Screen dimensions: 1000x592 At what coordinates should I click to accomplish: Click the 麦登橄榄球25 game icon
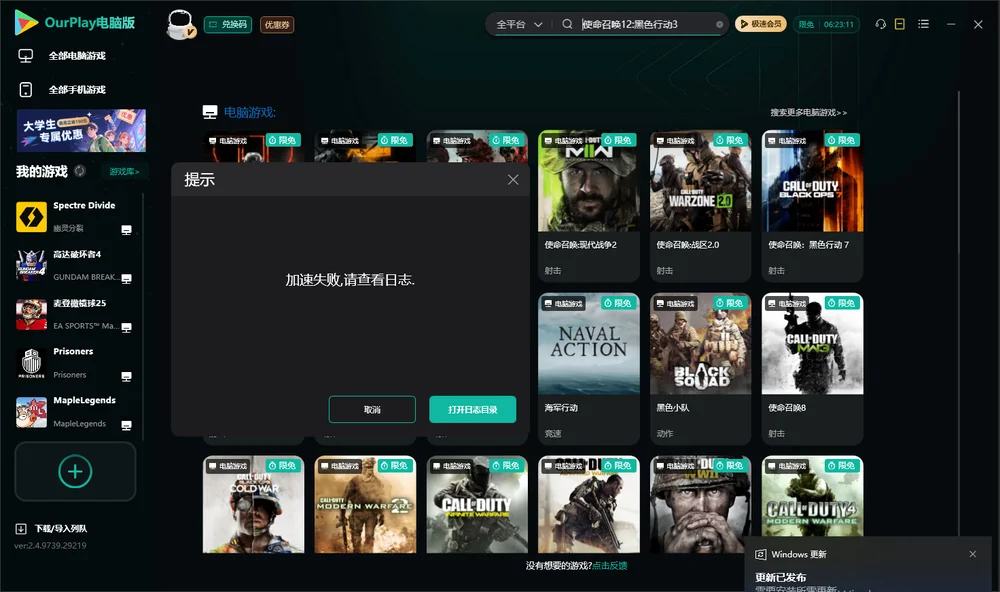click(x=31, y=314)
